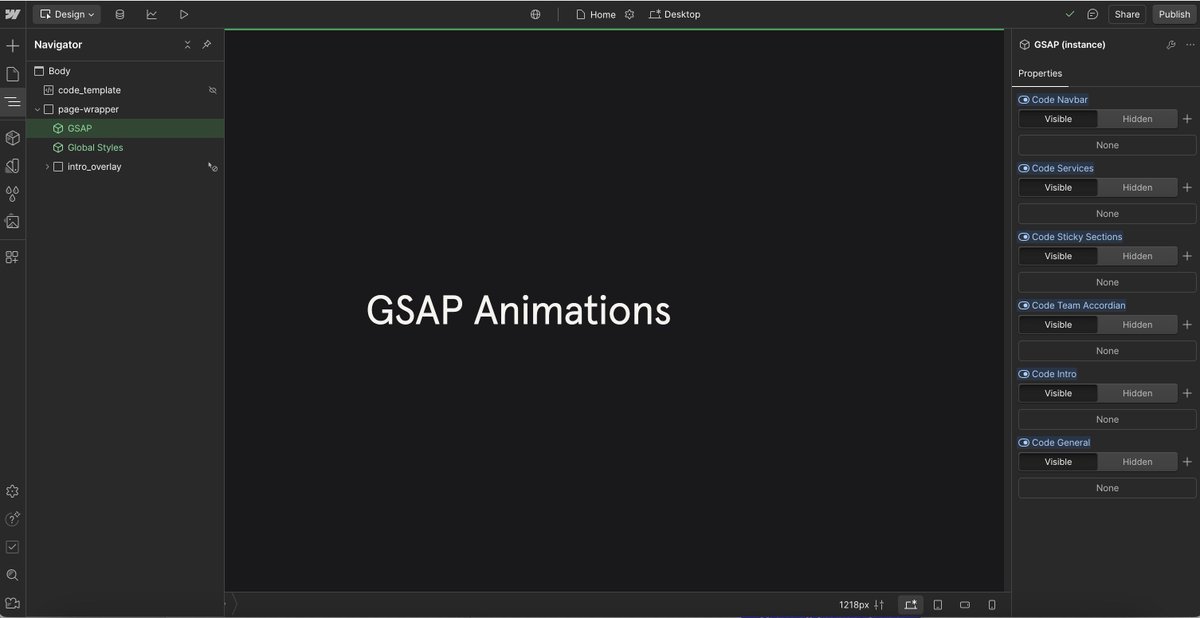Click the Publish button
This screenshot has height=618, width=1200.
(1175, 14)
